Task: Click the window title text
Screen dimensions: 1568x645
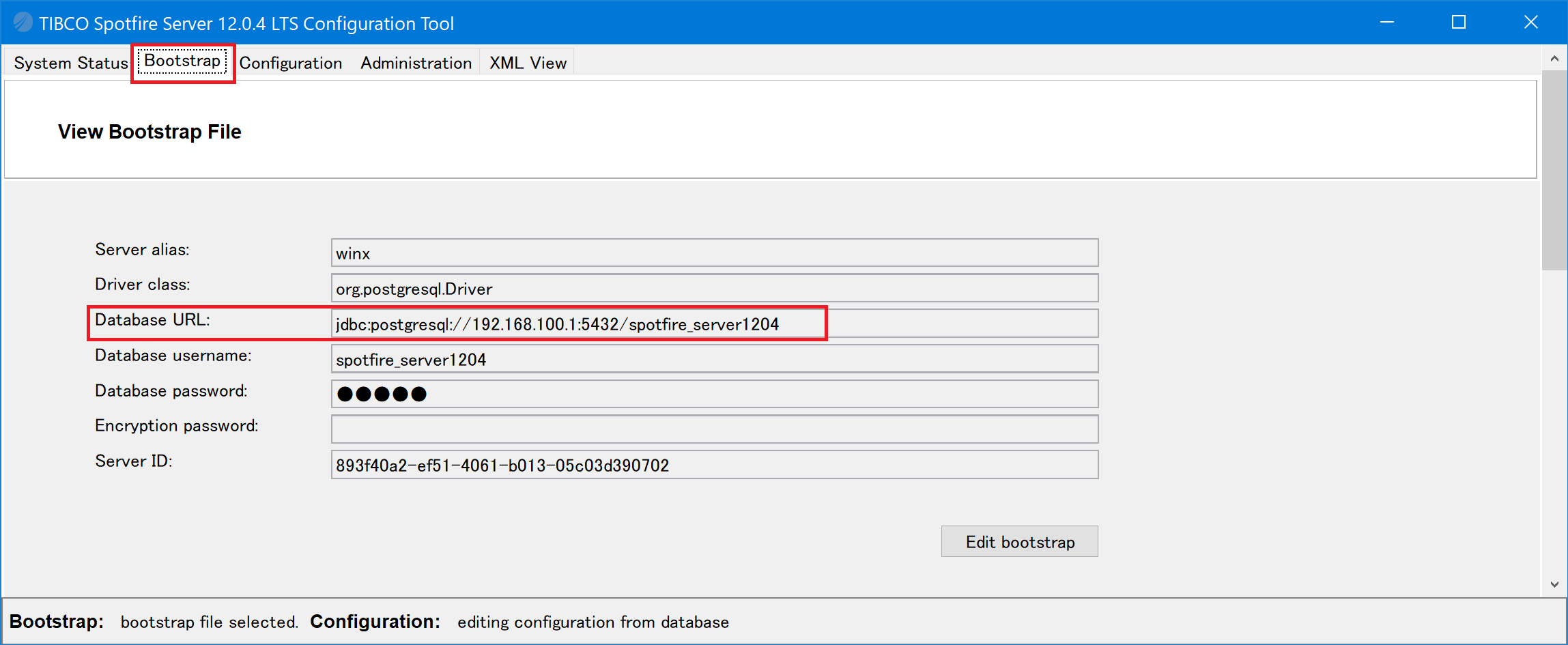Action: pyautogui.click(x=246, y=24)
